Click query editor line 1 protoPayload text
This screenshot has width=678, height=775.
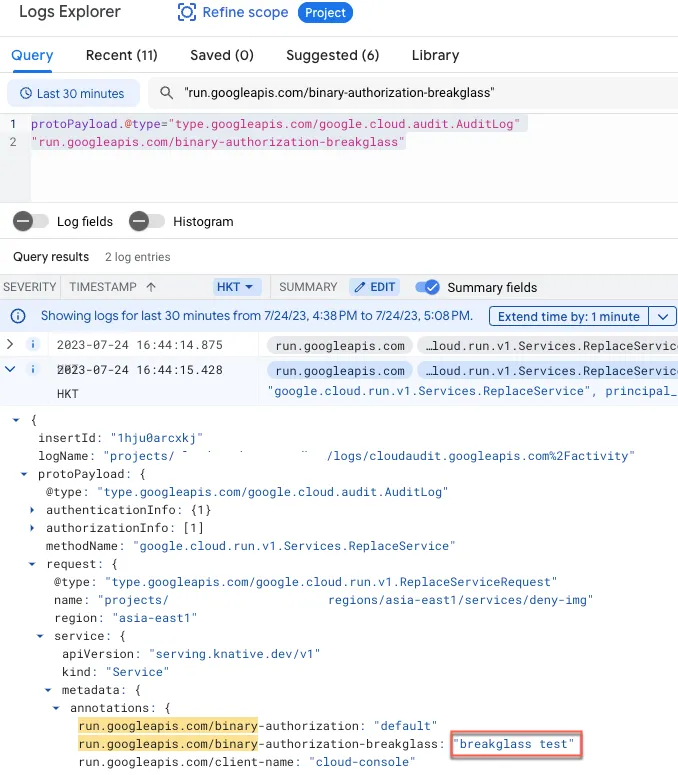(275, 124)
